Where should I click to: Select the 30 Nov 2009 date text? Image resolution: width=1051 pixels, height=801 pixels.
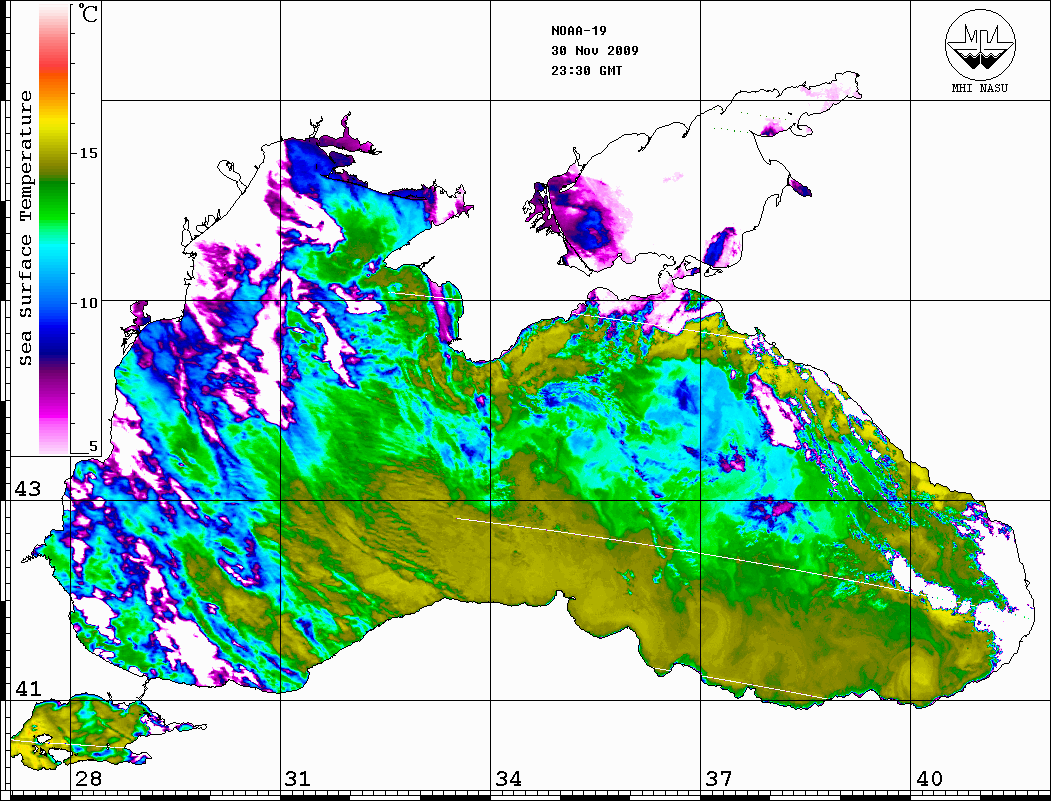595,50
